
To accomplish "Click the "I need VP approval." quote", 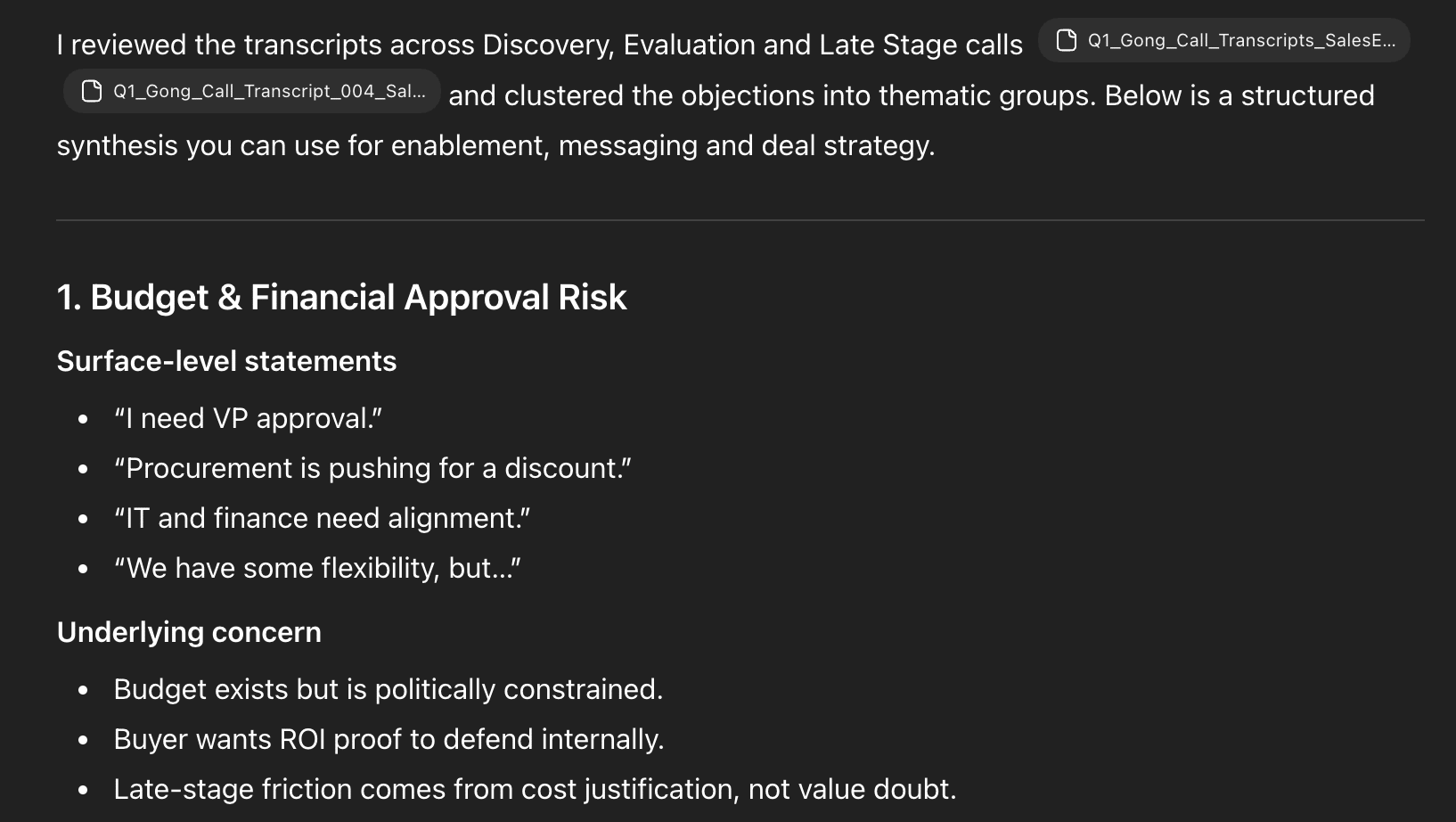I will tap(248, 418).
